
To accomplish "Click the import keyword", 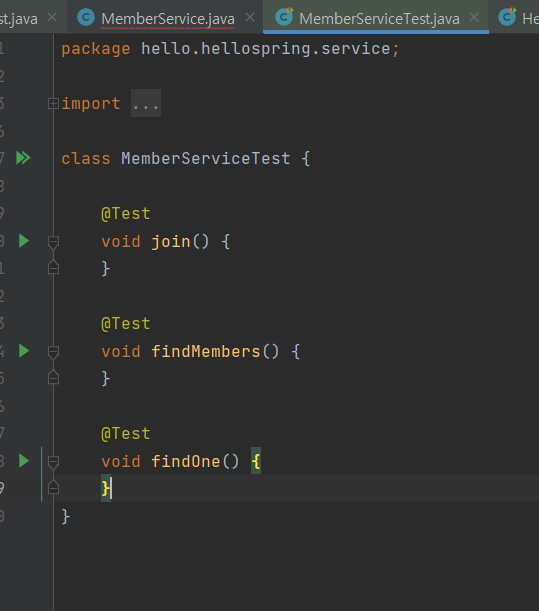I will (x=91, y=104).
